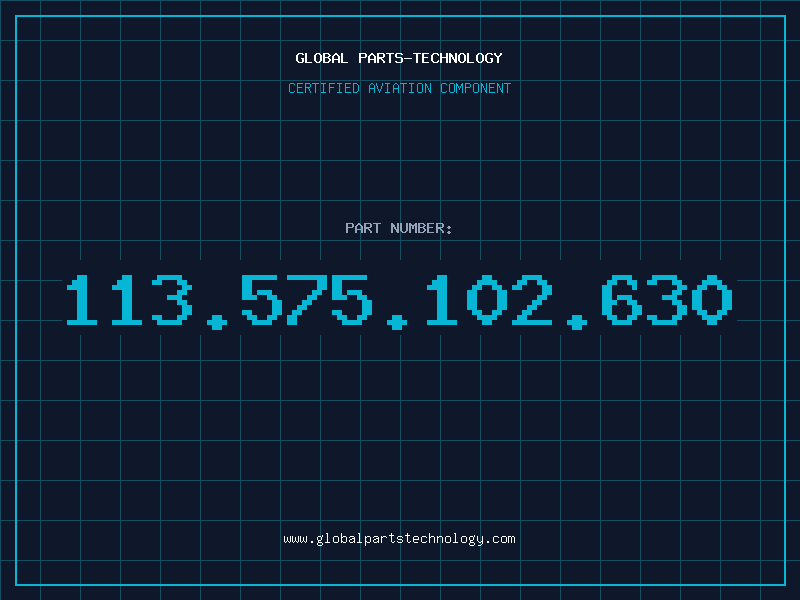Click the GLOBAL PARTS-TECHNOLOGY heading
Image resolution: width=800 pixels, height=600 pixels.
pyautogui.click(x=399, y=58)
